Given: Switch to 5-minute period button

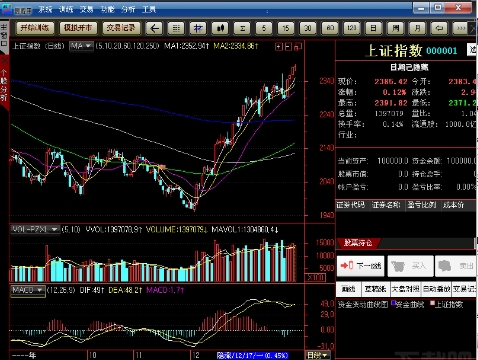Looking at the screenshot, I should click(264, 28).
